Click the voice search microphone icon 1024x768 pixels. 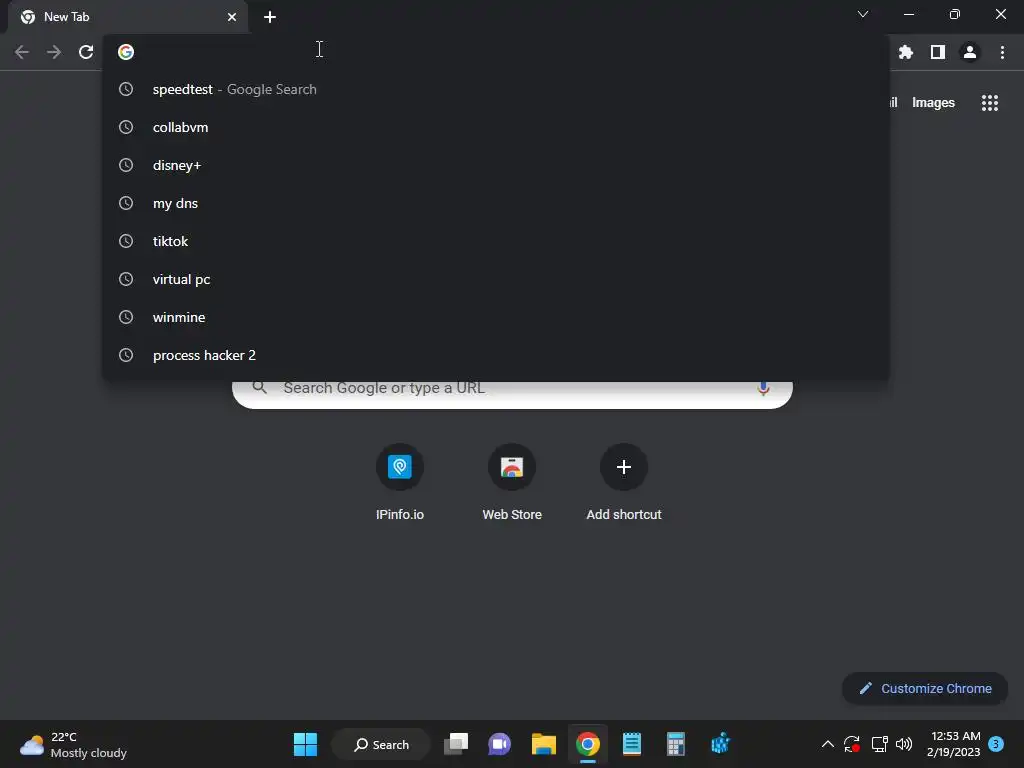coord(763,388)
